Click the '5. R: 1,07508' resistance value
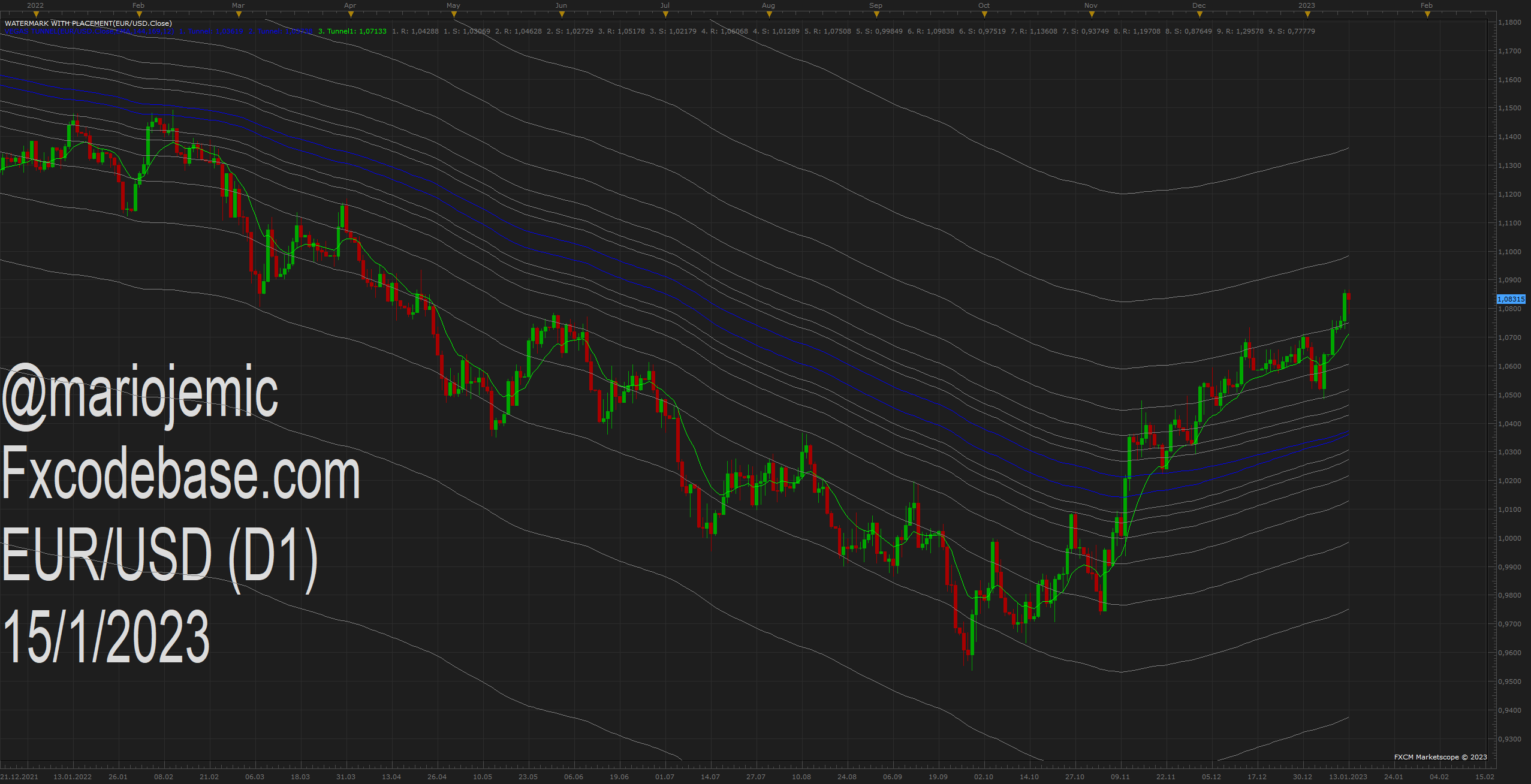The height and width of the screenshot is (784, 1531). [x=828, y=31]
